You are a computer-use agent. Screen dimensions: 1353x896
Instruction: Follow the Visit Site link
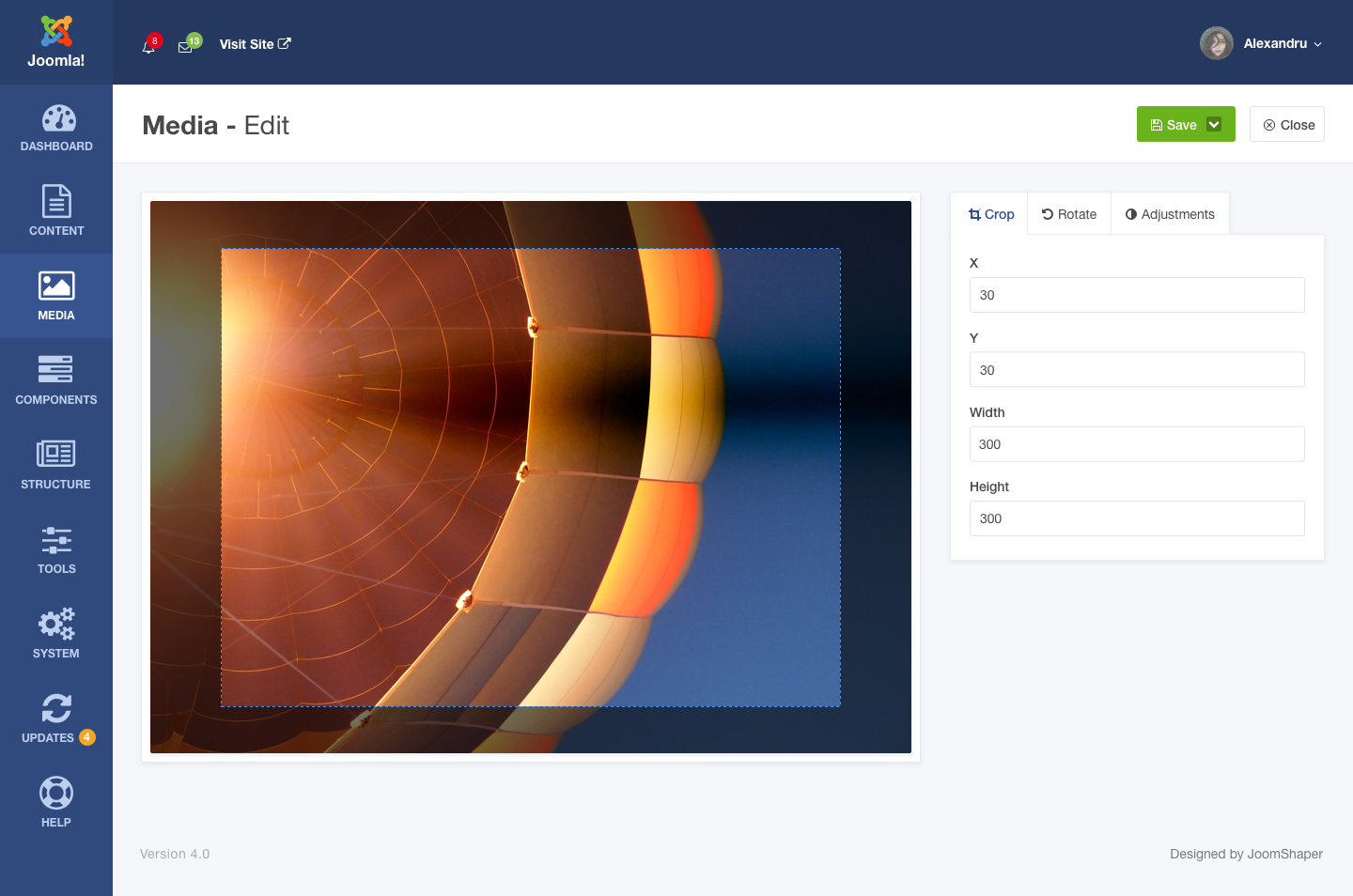pos(255,44)
